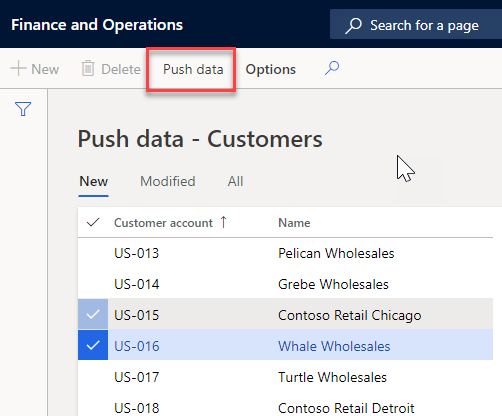
Task: Click the Name column header
Action: [294, 223]
